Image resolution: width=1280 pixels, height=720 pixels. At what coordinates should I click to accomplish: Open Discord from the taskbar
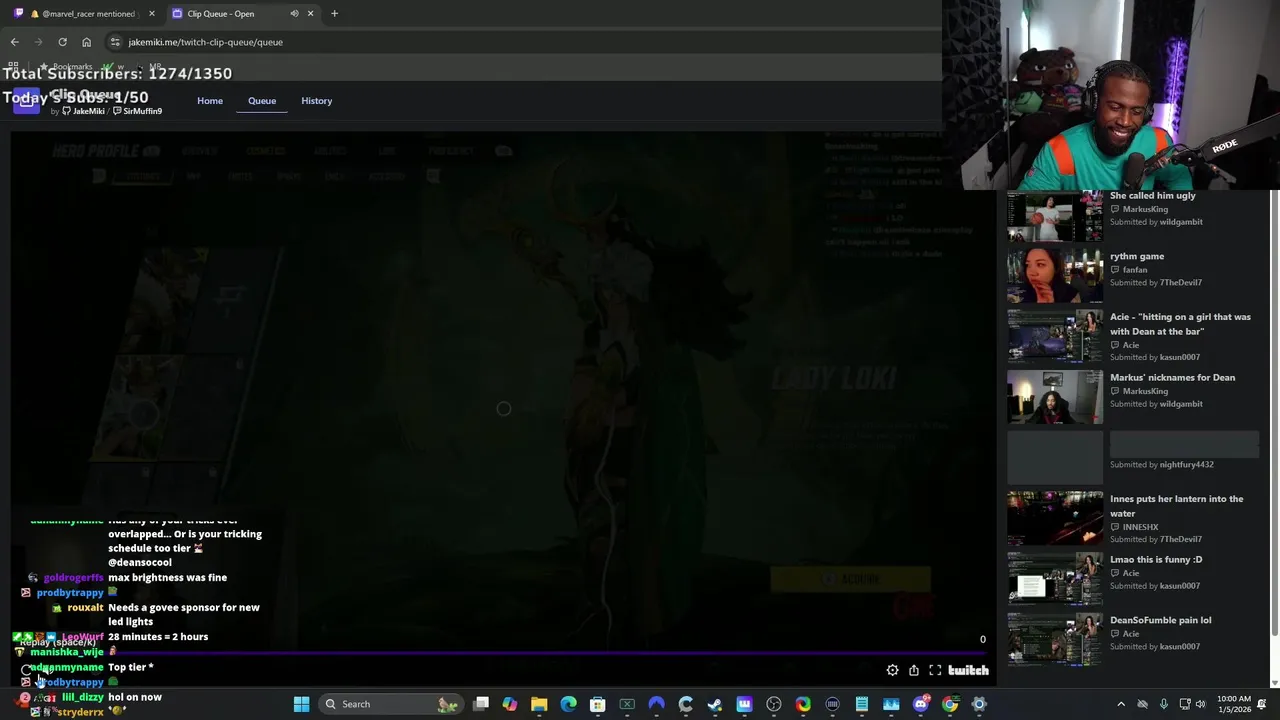click(x=920, y=704)
